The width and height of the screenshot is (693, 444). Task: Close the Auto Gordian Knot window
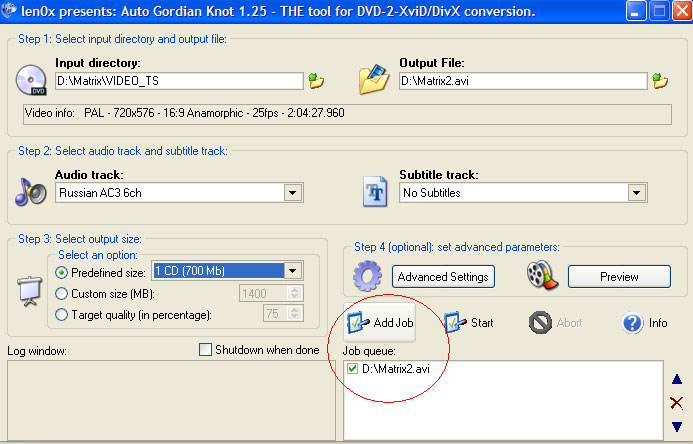682,11
